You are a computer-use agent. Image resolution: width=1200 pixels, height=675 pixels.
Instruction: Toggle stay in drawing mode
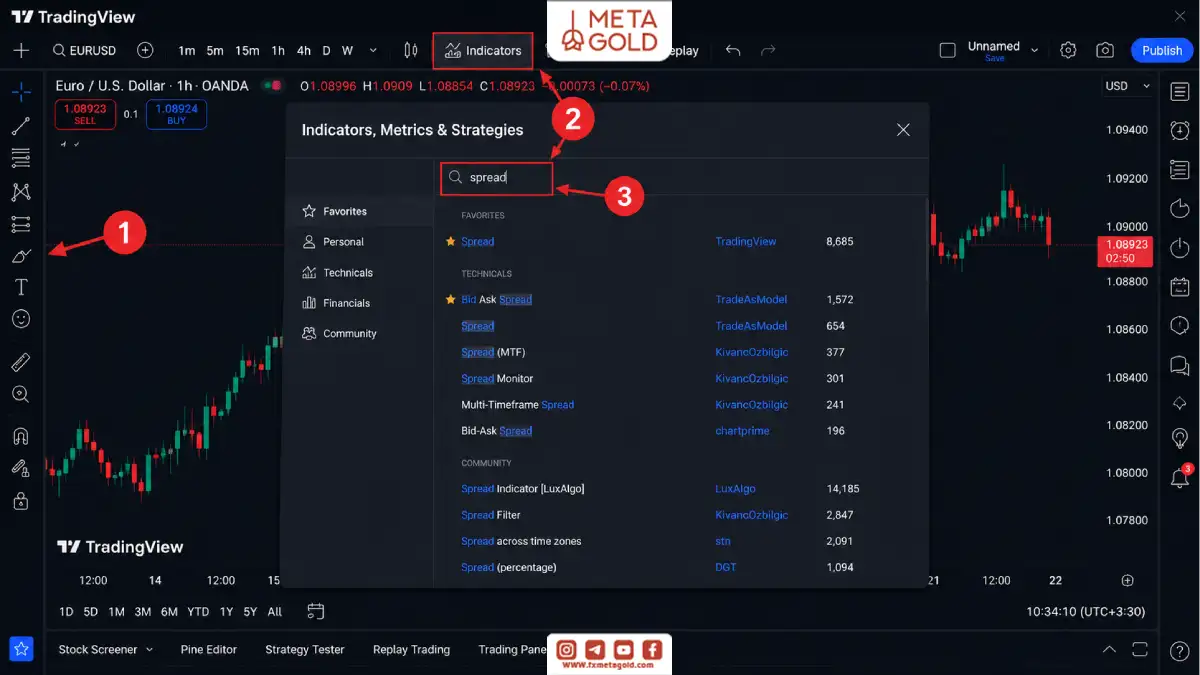[21, 468]
